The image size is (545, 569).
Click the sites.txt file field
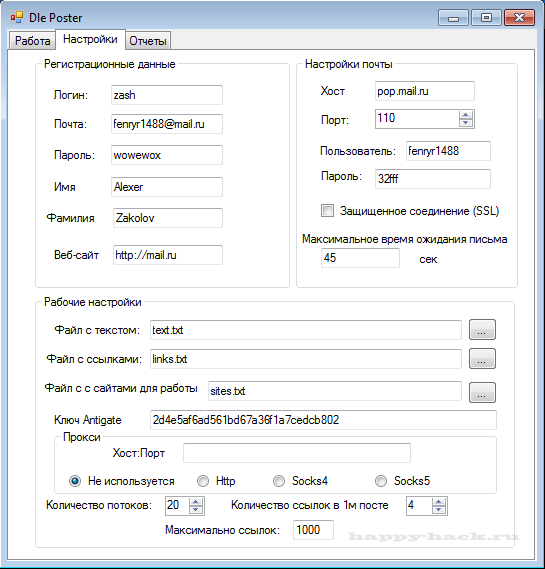coord(335,391)
